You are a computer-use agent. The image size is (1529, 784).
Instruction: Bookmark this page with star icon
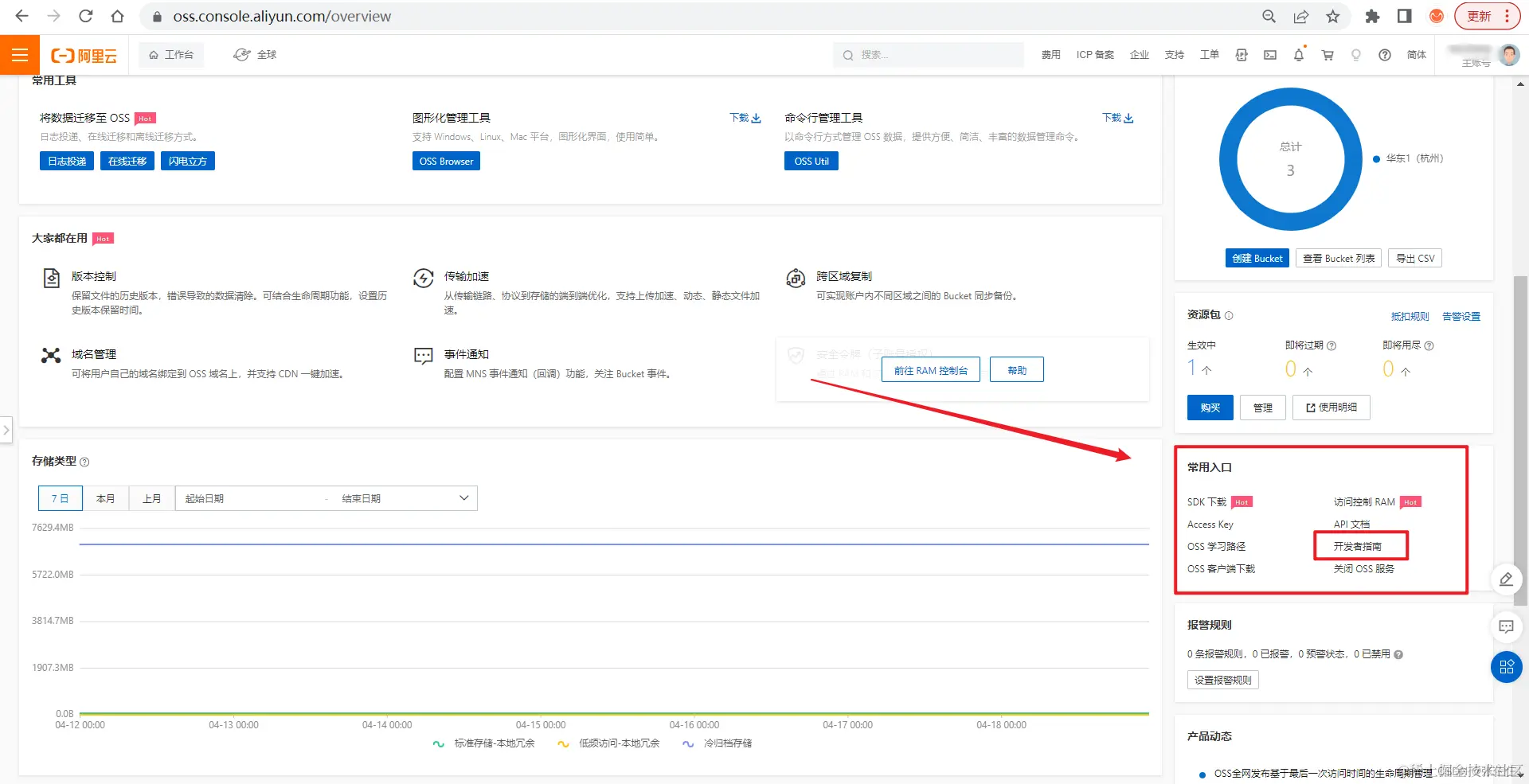[x=1332, y=16]
